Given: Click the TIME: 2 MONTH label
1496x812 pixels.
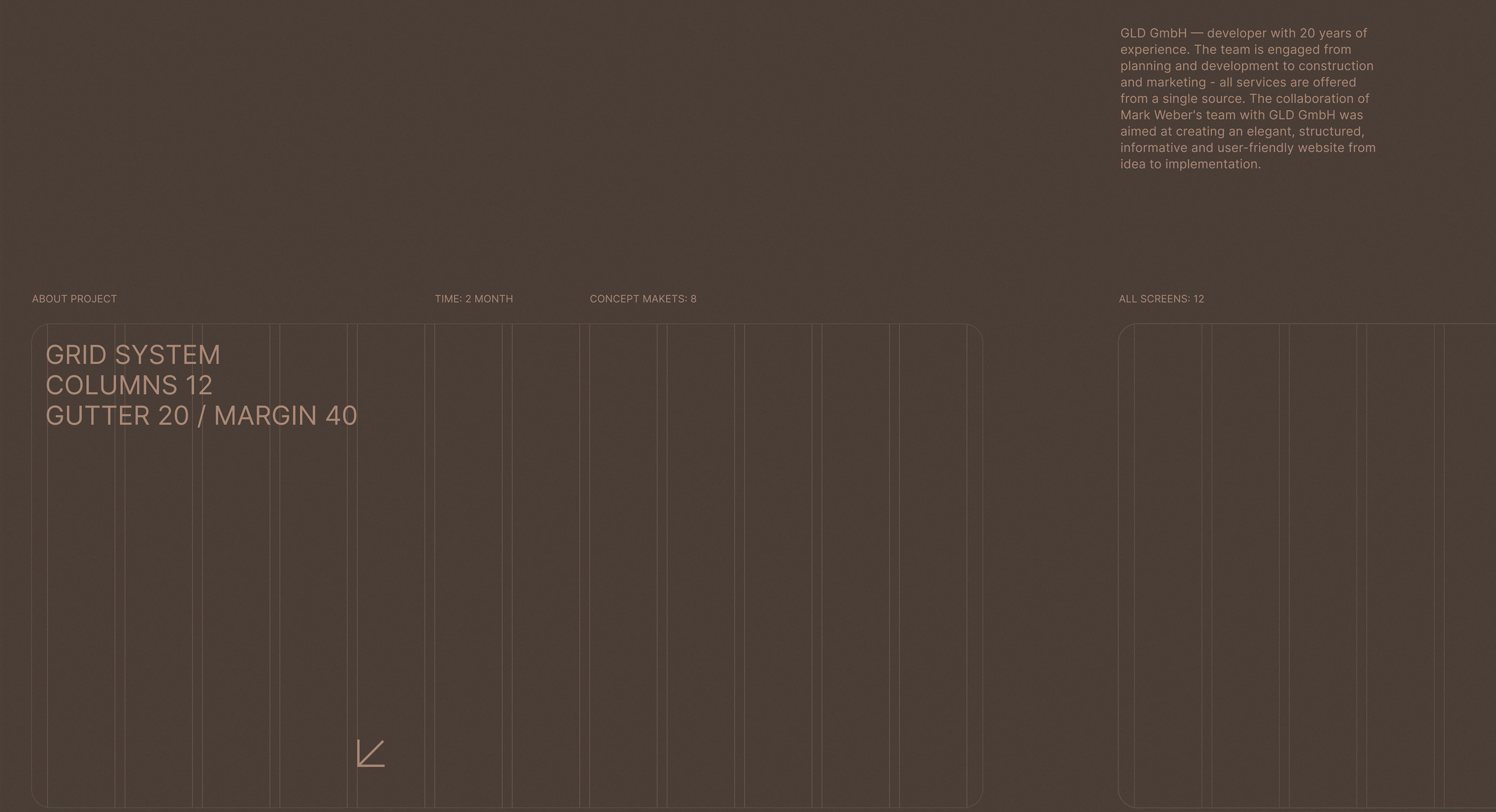Looking at the screenshot, I should point(473,299).
